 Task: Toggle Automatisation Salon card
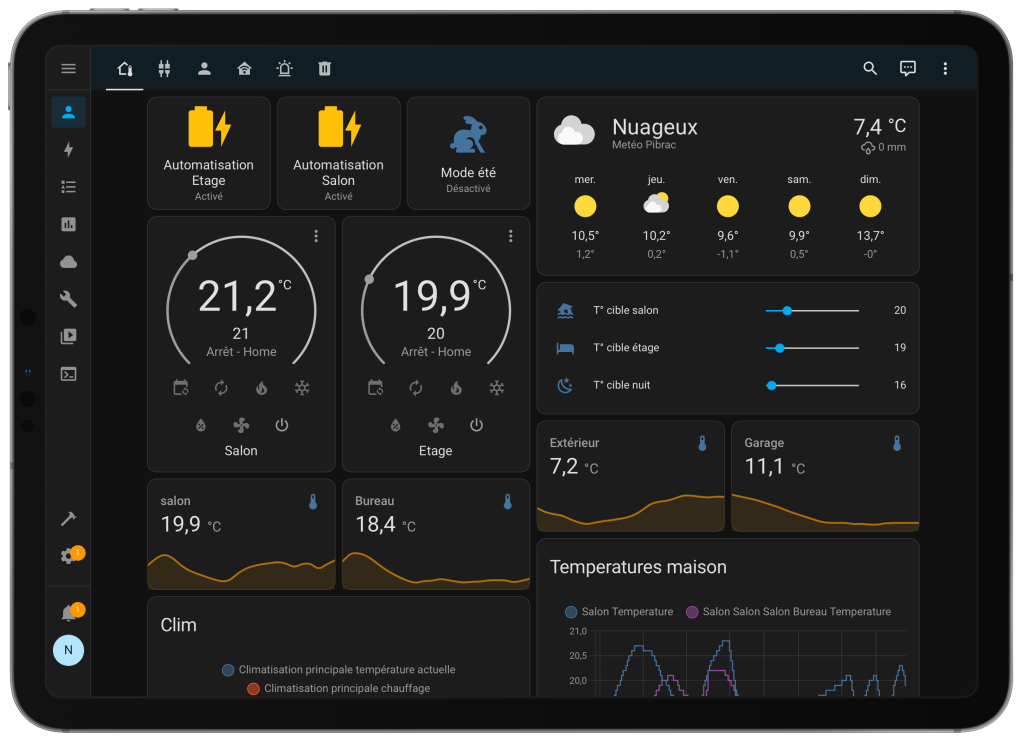click(339, 153)
